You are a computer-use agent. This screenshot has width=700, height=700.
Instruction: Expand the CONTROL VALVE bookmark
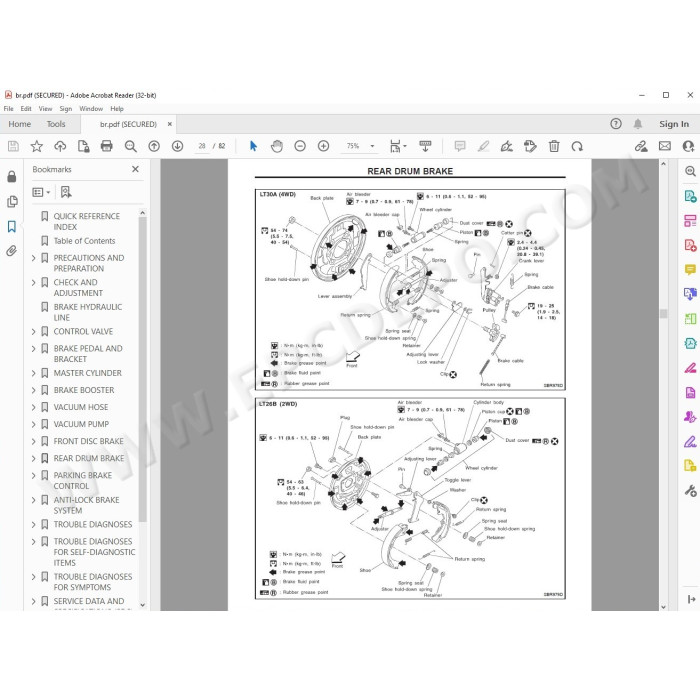pyautogui.click(x=33, y=332)
